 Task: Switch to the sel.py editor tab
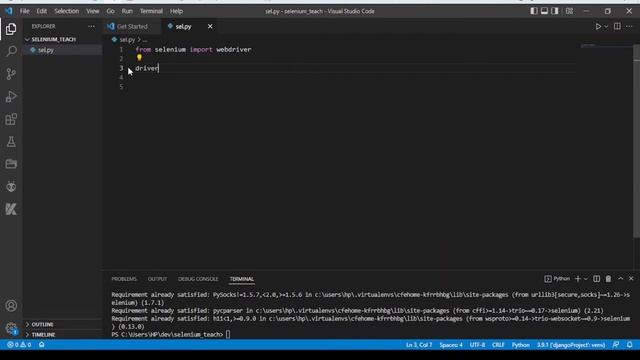(x=184, y=27)
